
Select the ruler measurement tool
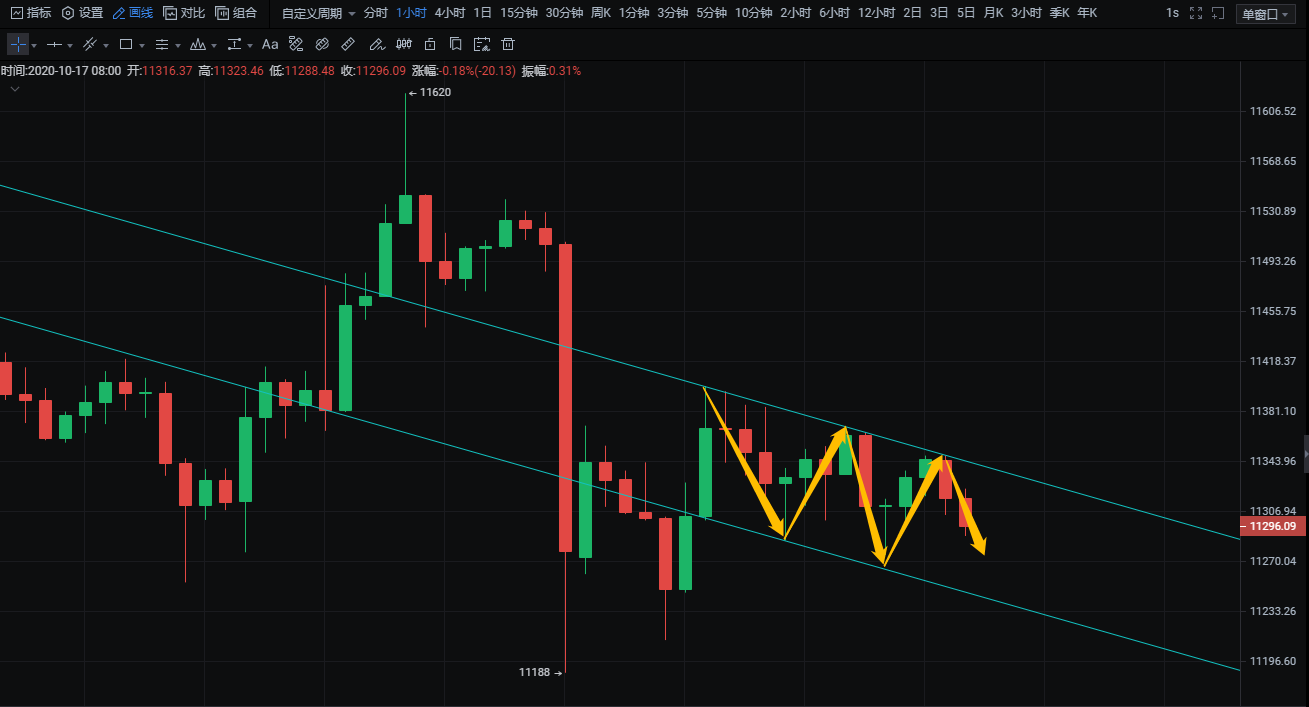(x=348, y=44)
